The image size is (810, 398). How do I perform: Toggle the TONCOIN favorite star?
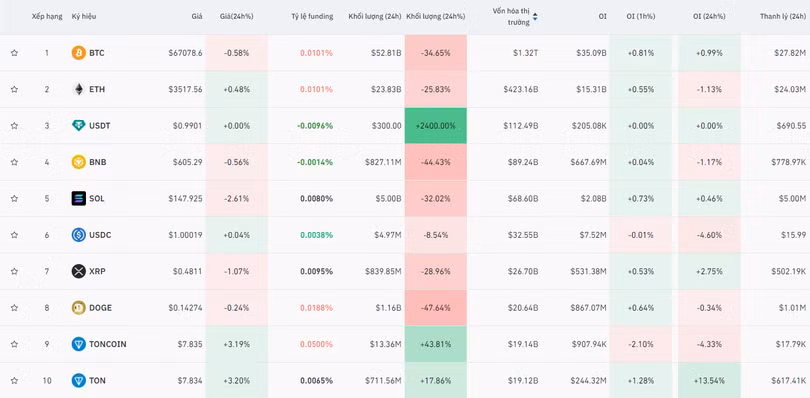[14, 344]
